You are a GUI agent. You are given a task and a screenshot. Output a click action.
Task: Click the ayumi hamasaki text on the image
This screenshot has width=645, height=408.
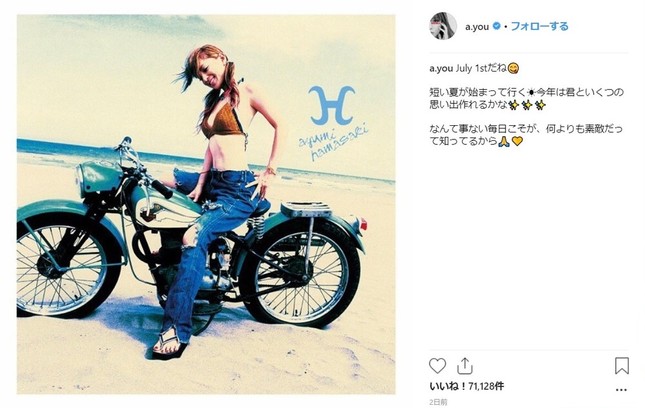[x=333, y=141]
